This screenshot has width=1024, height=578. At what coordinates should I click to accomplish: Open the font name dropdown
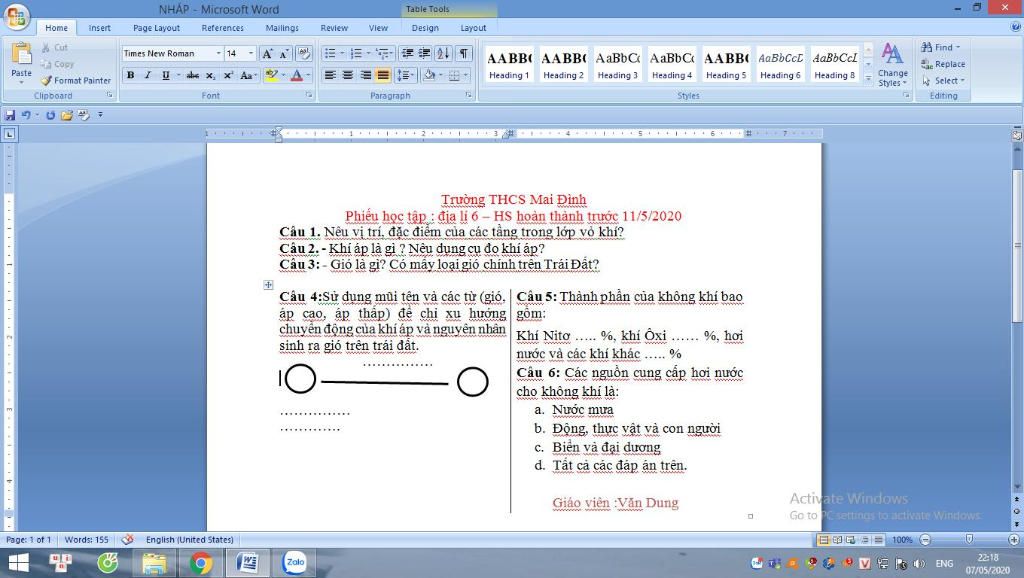point(218,54)
